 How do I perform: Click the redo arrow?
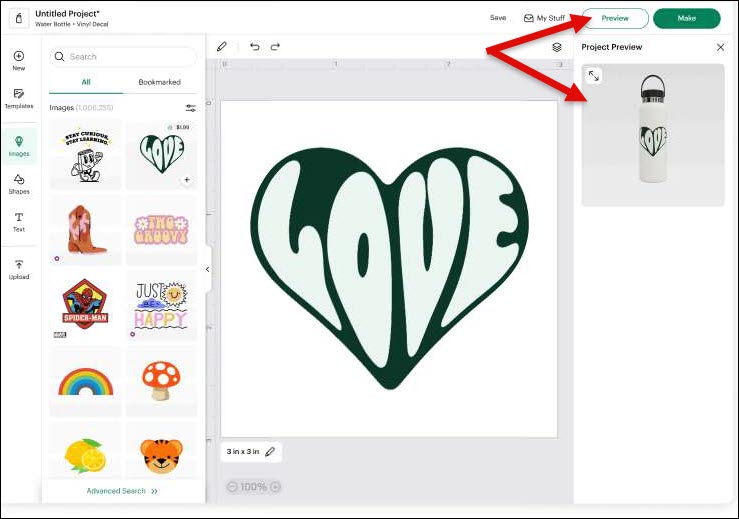(275, 46)
